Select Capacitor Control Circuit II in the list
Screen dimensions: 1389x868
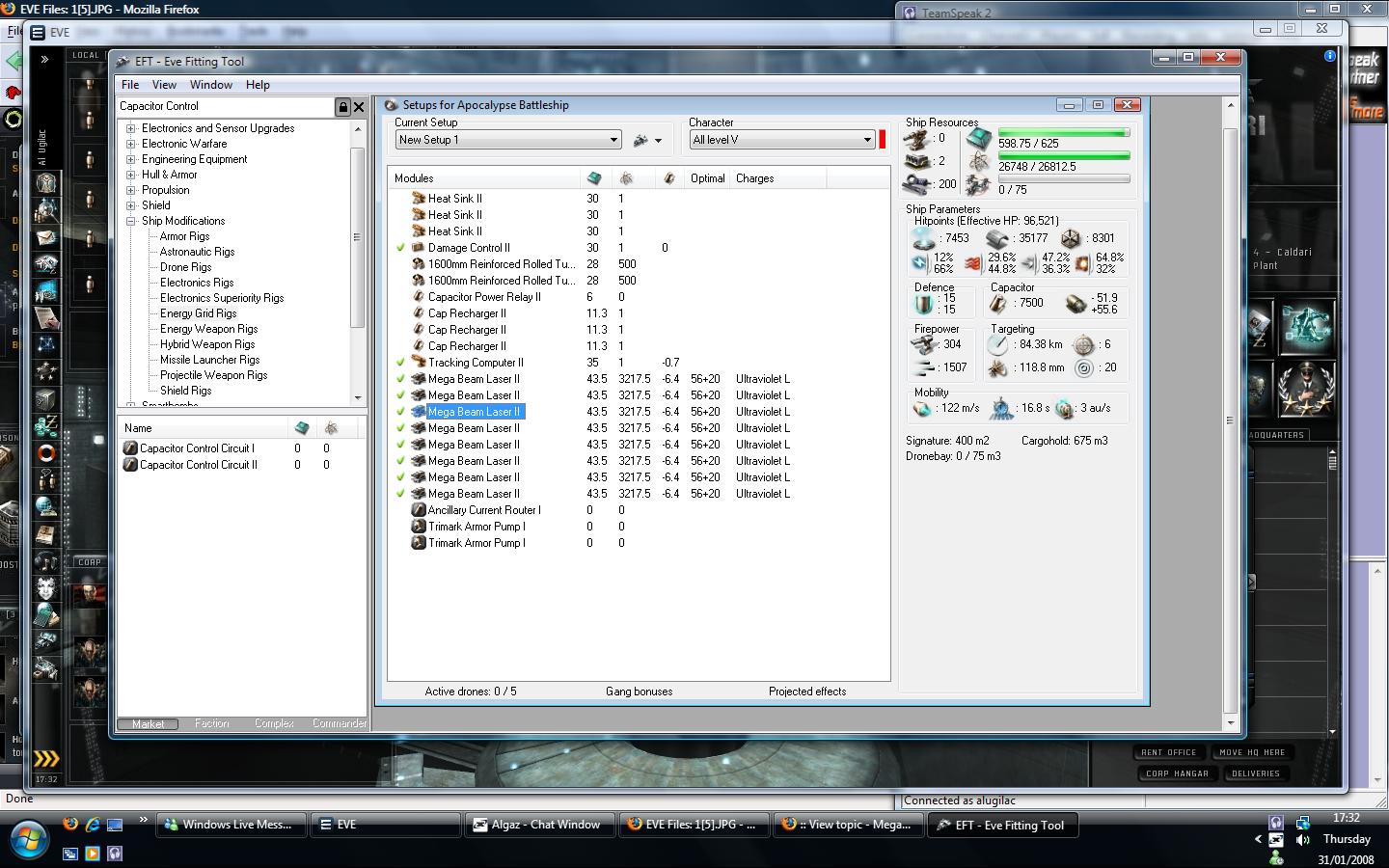coord(199,465)
